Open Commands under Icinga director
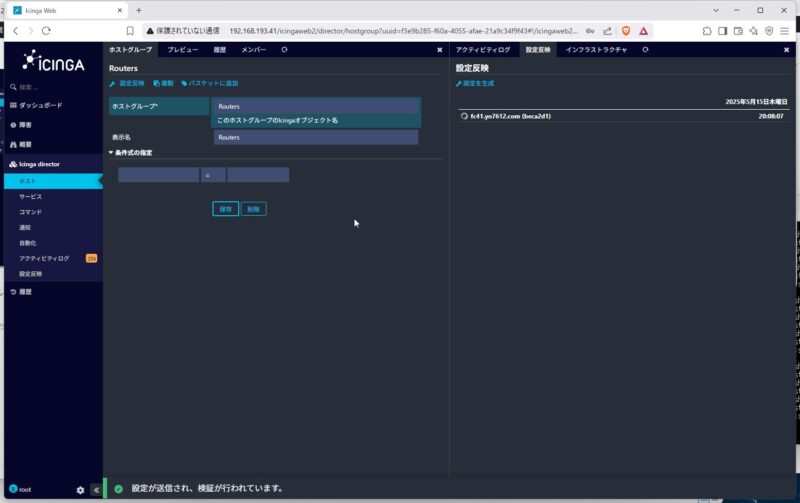The height and width of the screenshot is (503, 800). pos(31,212)
